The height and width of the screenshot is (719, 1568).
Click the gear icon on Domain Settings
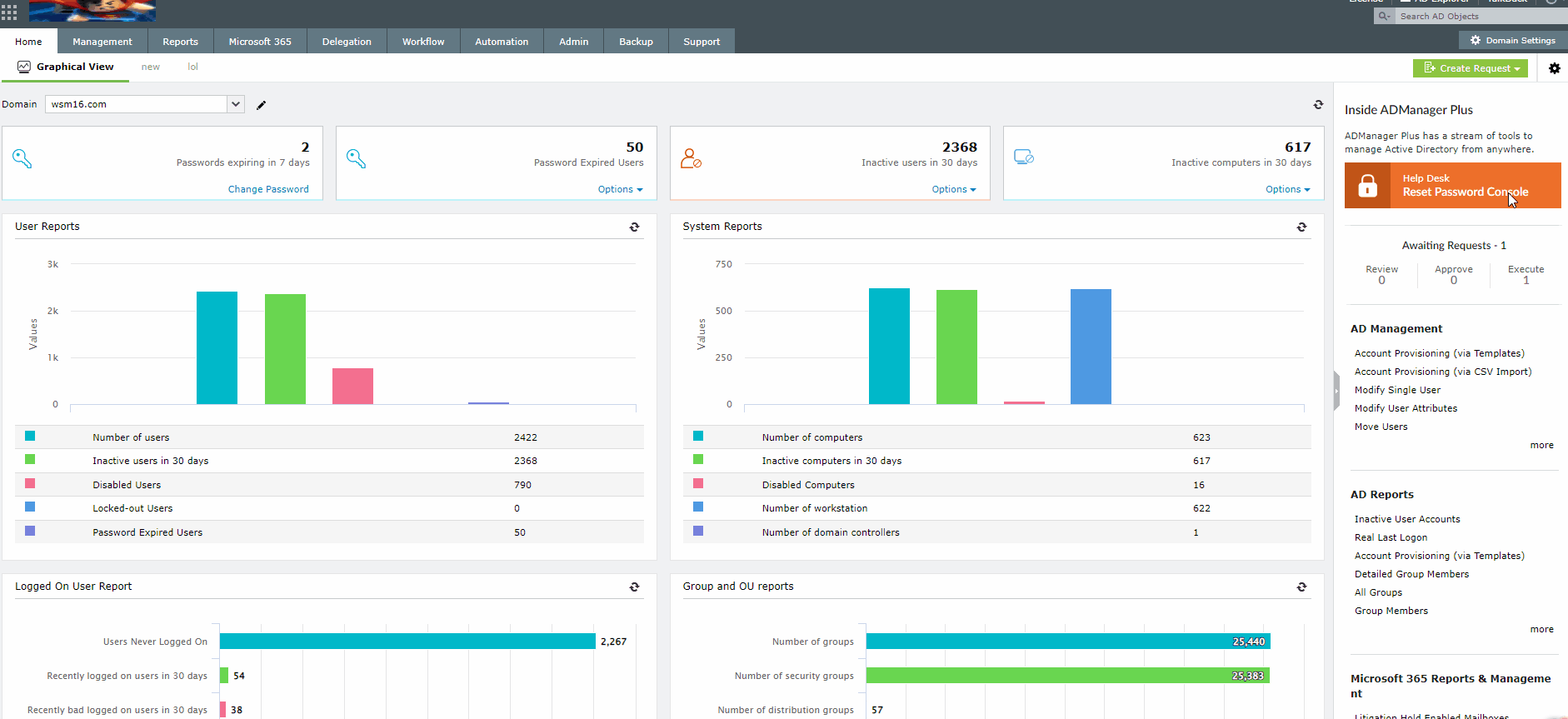pos(1476,40)
